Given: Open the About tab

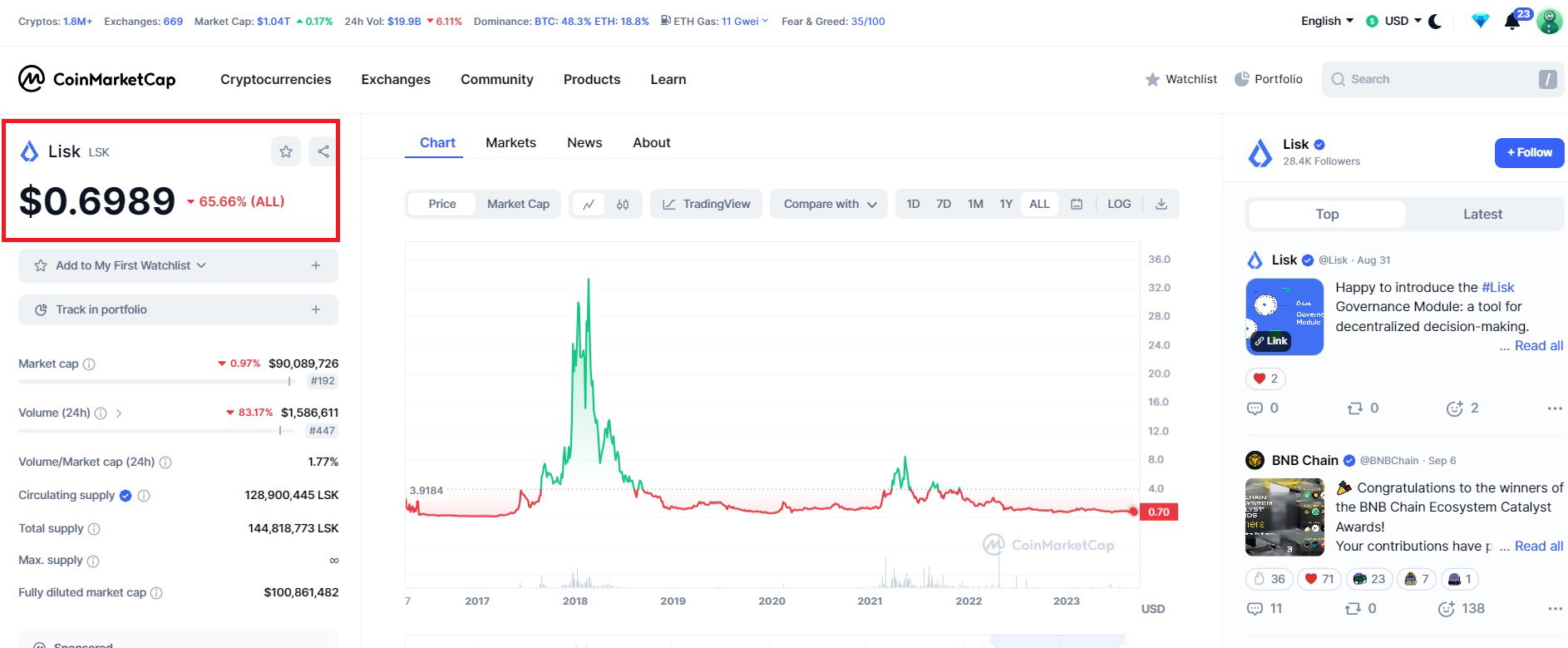Looking at the screenshot, I should pos(652,143).
